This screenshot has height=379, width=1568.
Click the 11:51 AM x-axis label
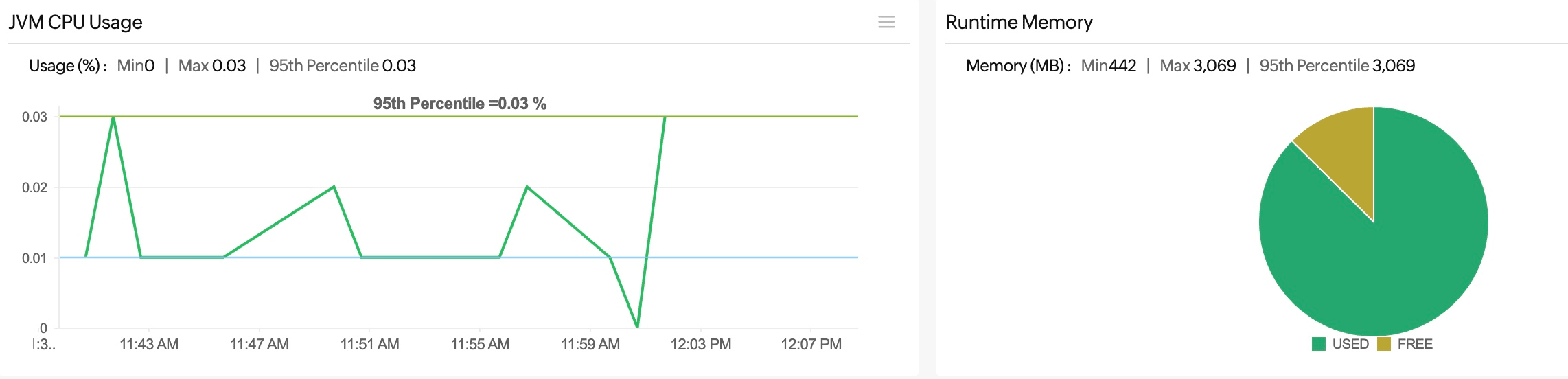369,344
